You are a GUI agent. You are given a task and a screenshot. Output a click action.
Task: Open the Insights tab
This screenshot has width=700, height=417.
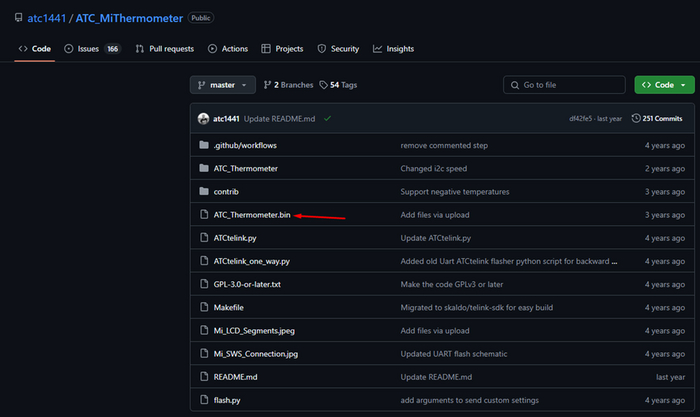click(x=394, y=49)
